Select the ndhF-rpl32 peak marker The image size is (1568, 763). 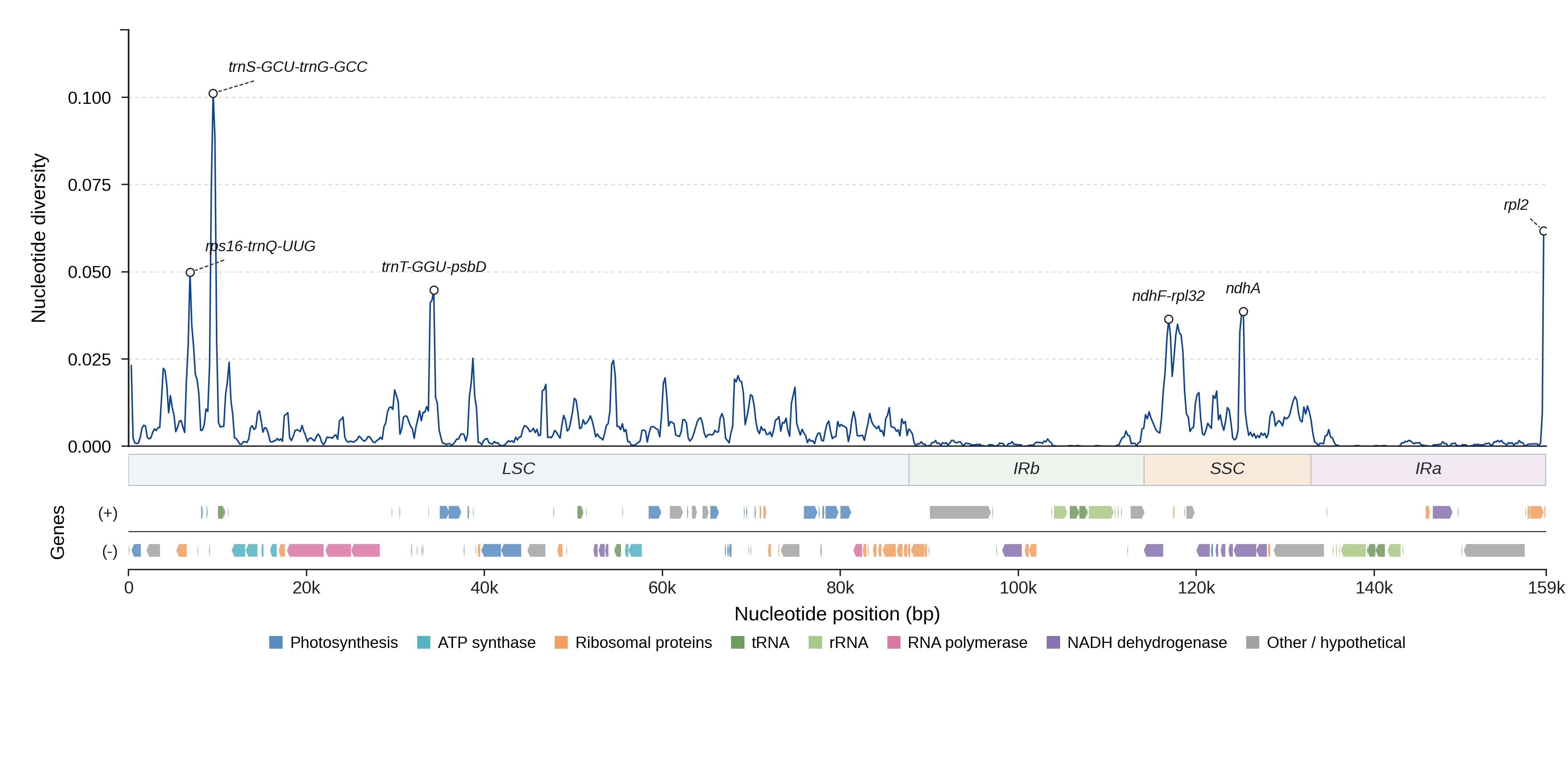(1169, 320)
